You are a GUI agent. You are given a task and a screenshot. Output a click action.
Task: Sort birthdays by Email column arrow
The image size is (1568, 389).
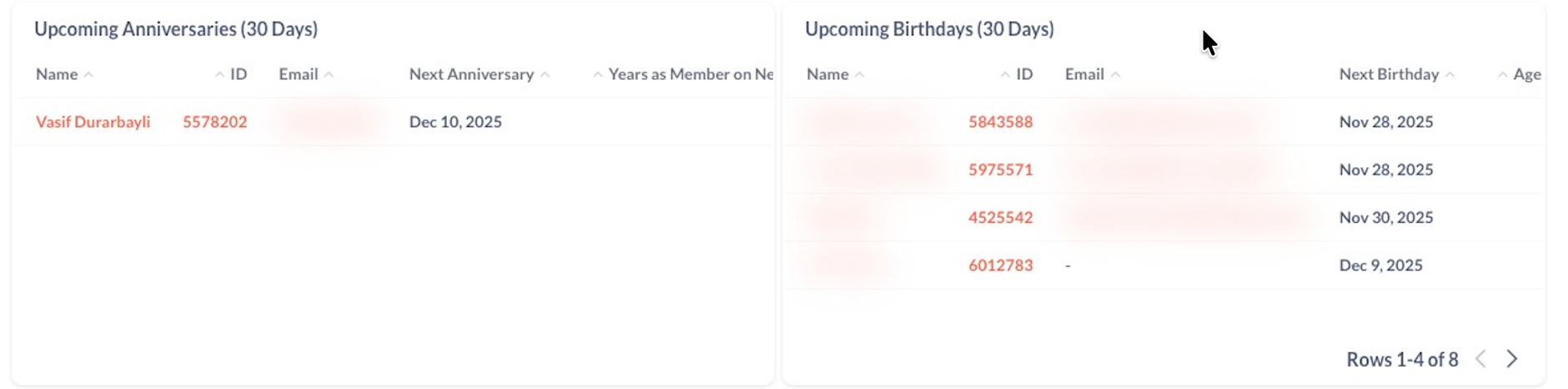click(1115, 75)
